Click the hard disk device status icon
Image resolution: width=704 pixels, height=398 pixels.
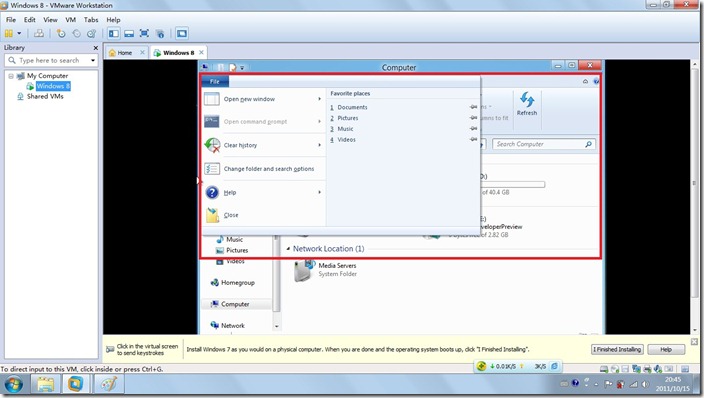(x=604, y=369)
